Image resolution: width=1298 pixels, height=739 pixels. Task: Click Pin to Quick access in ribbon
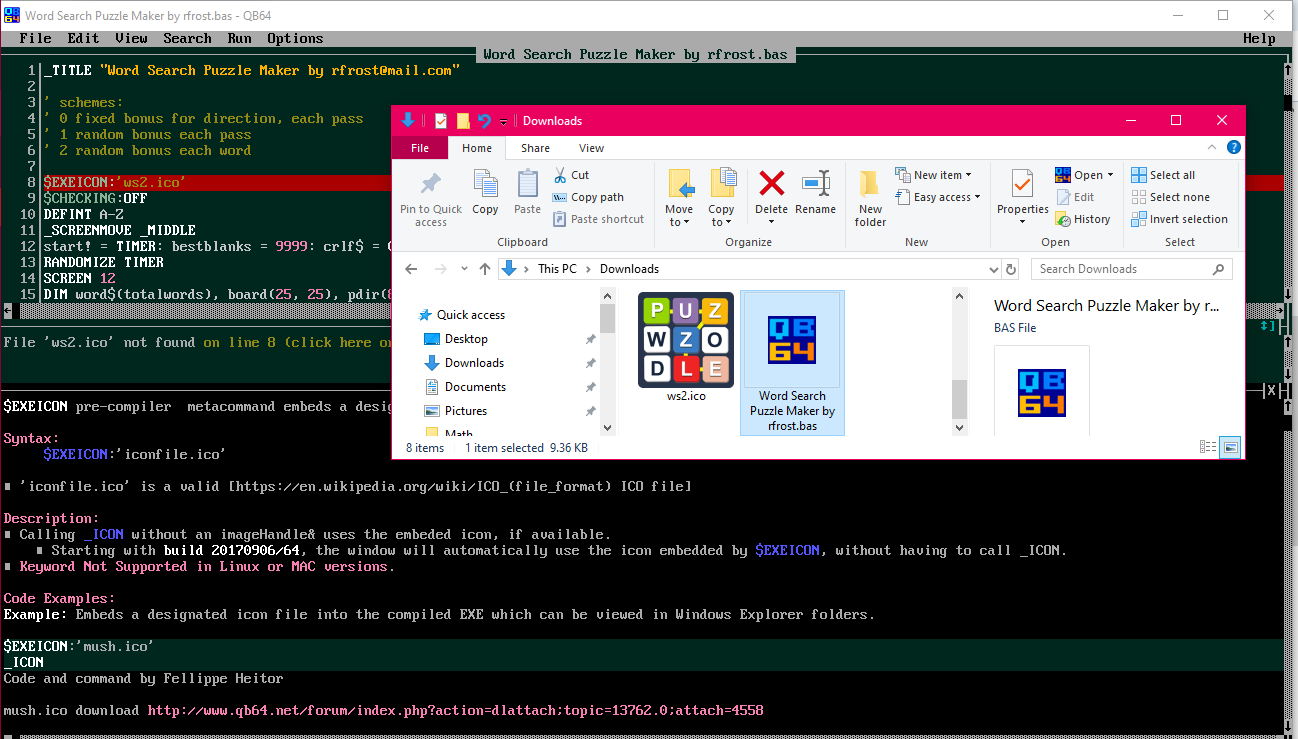pyautogui.click(x=431, y=199)
